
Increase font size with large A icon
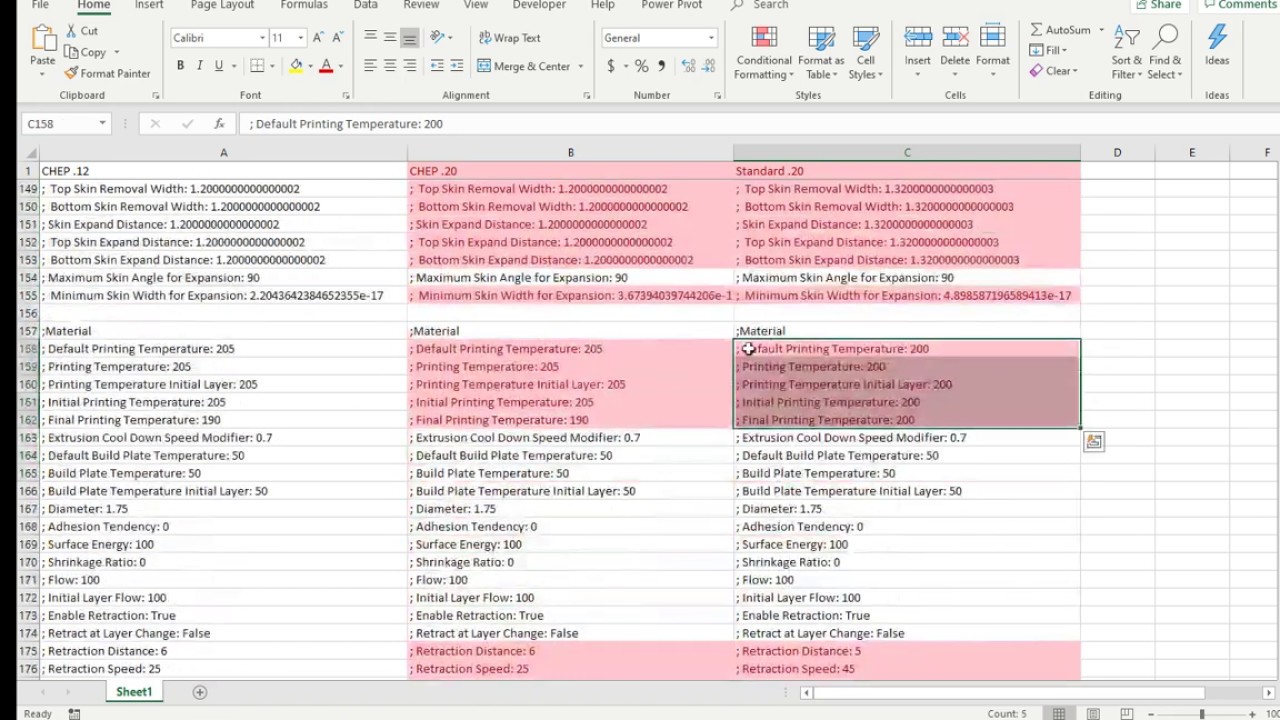point(318,38)
